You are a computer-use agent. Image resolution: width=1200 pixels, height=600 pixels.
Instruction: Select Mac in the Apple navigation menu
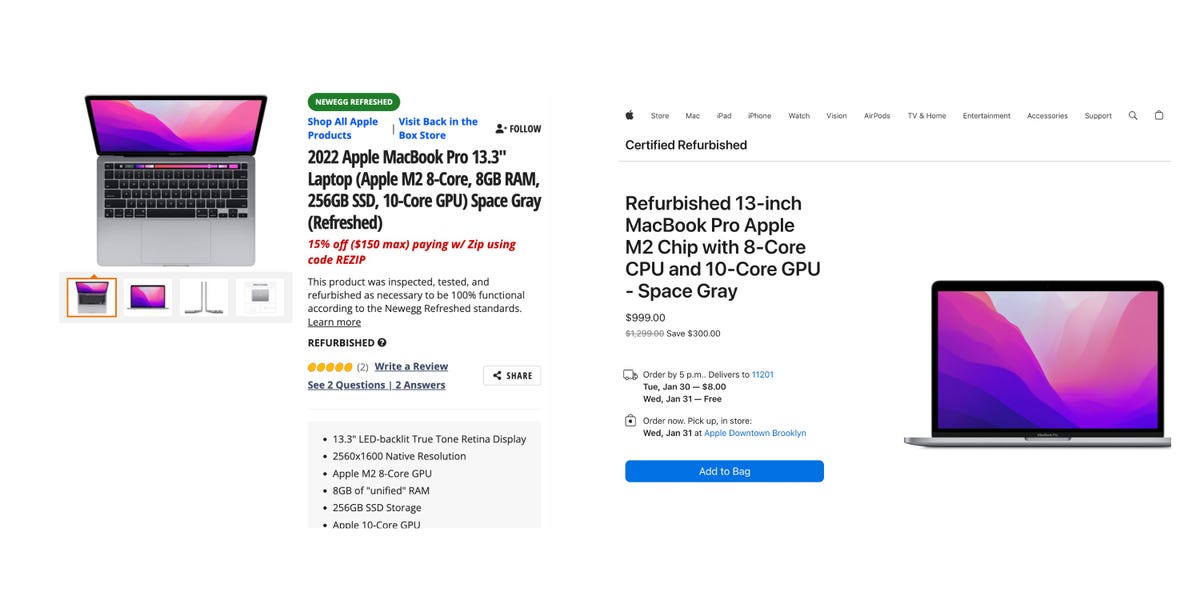(x=692, y=115)
